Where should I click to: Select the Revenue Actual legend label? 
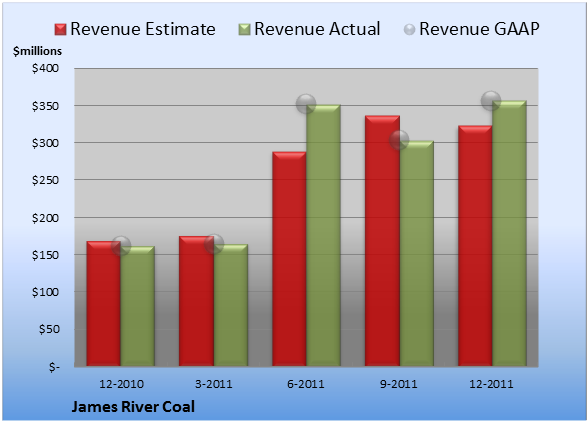(317, 29)
